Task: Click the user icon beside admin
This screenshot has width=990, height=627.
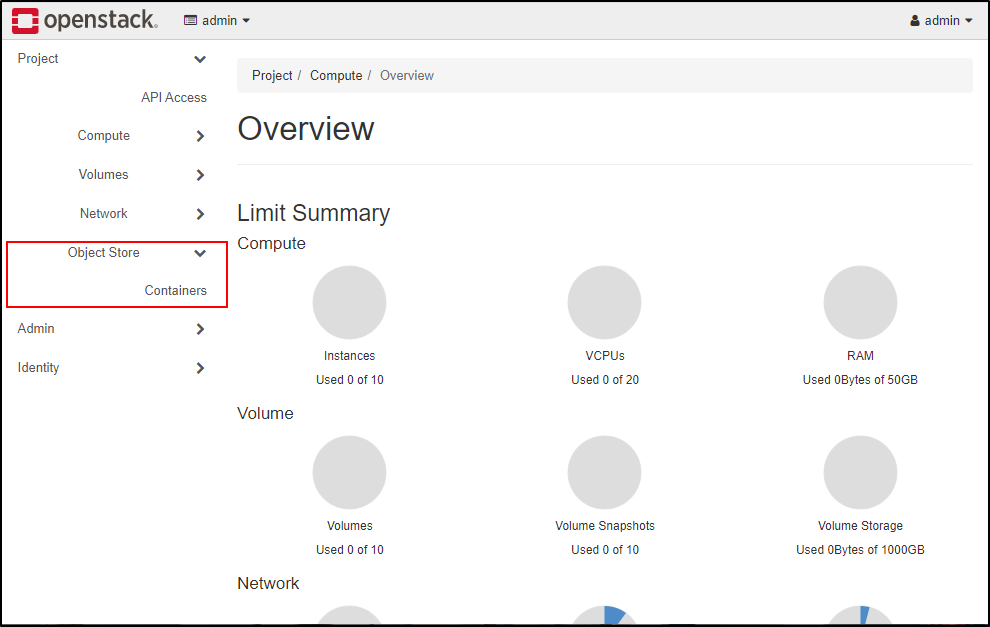Action: point(914,21)
